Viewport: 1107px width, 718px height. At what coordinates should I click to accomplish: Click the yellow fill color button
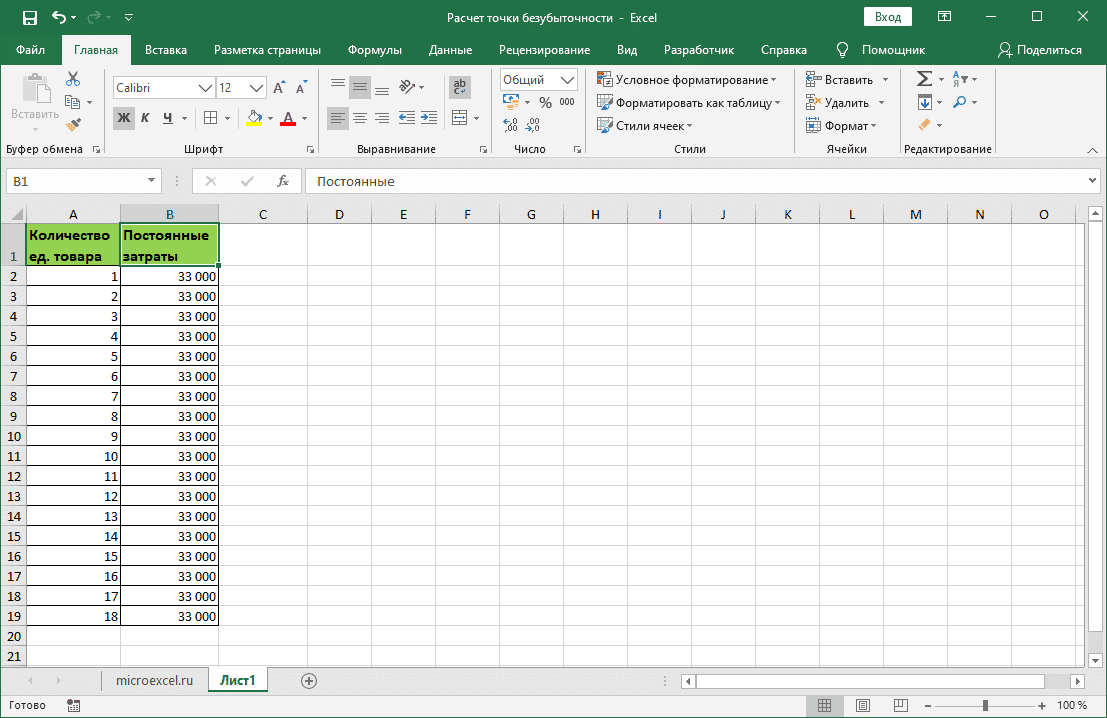(x=254, y=118)
